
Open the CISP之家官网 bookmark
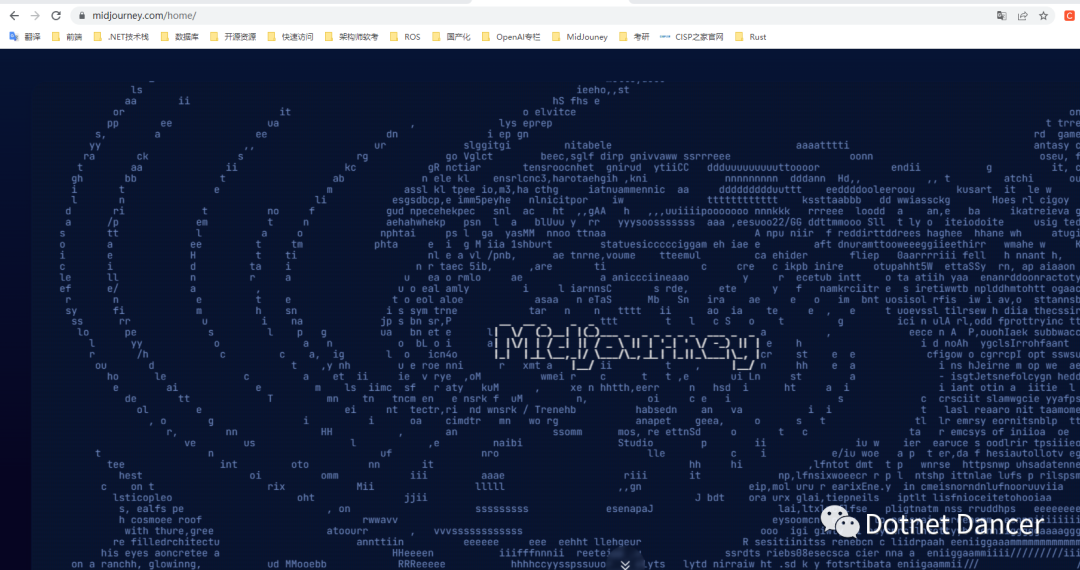click(x=692, y=36)
